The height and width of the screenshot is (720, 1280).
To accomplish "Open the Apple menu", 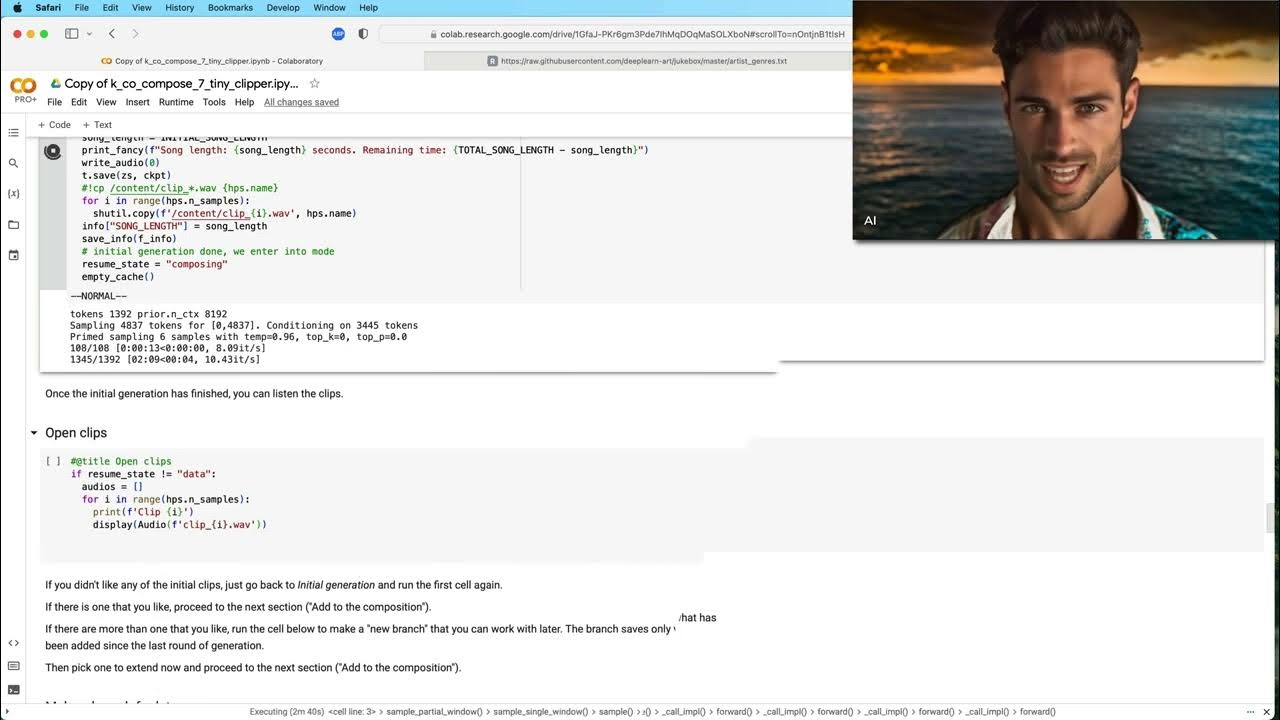I will point(17,7).
